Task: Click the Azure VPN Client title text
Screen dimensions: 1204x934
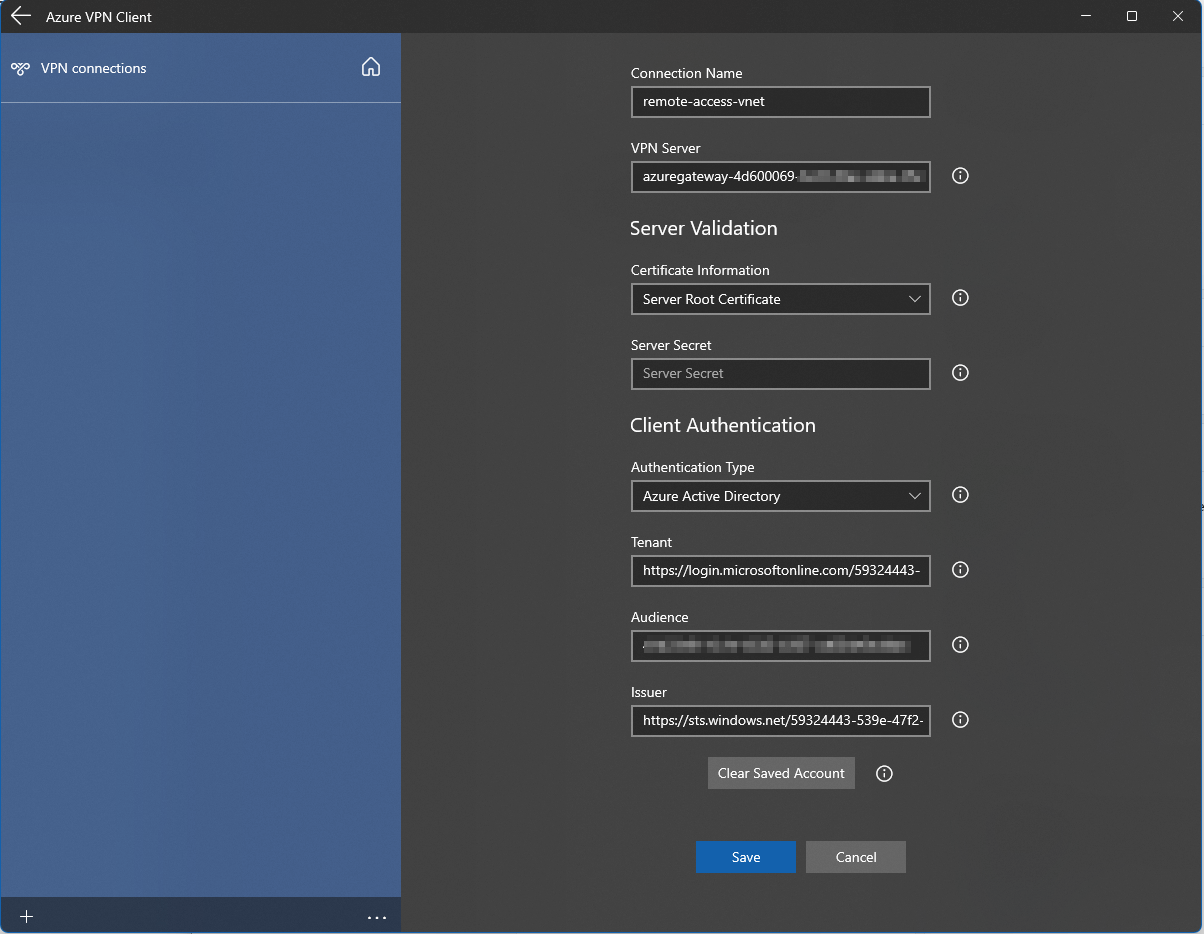Action: pos(99,17)
